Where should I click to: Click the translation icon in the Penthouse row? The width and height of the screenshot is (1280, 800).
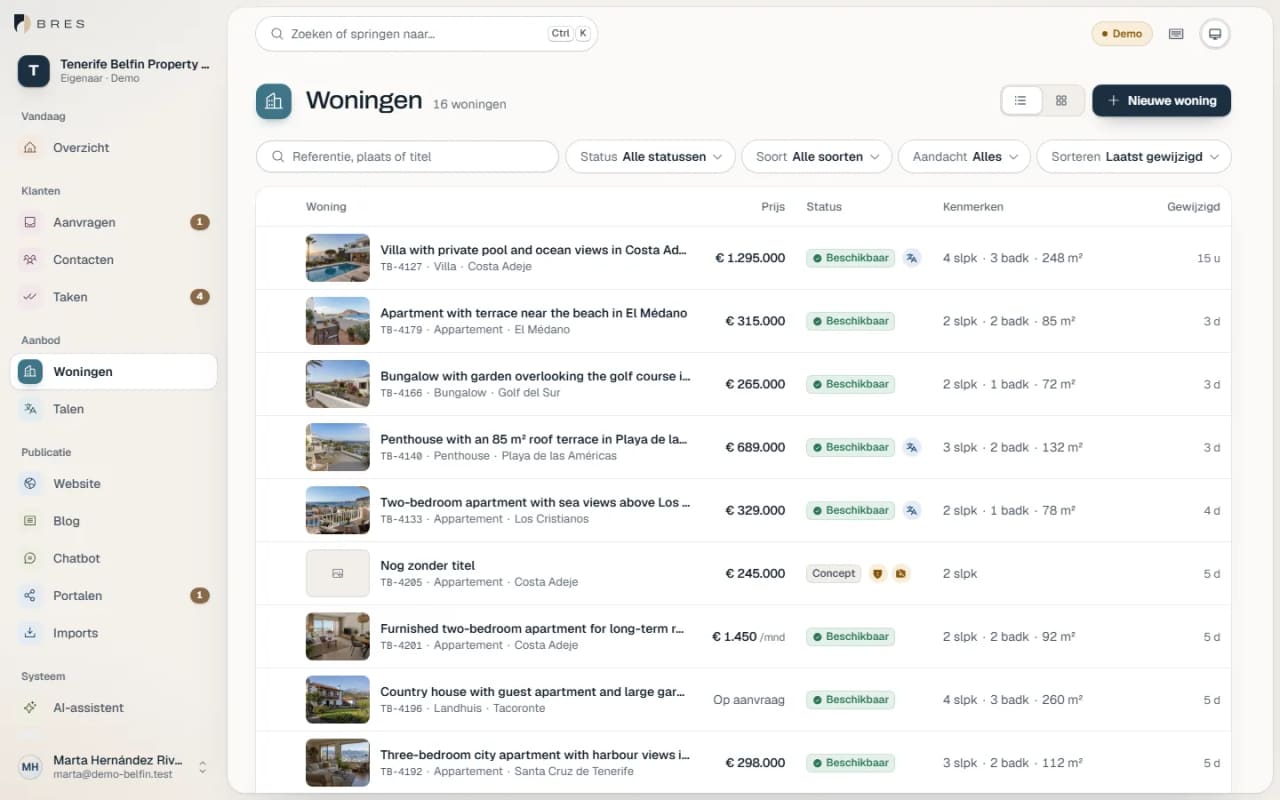[x=912, y=447]
